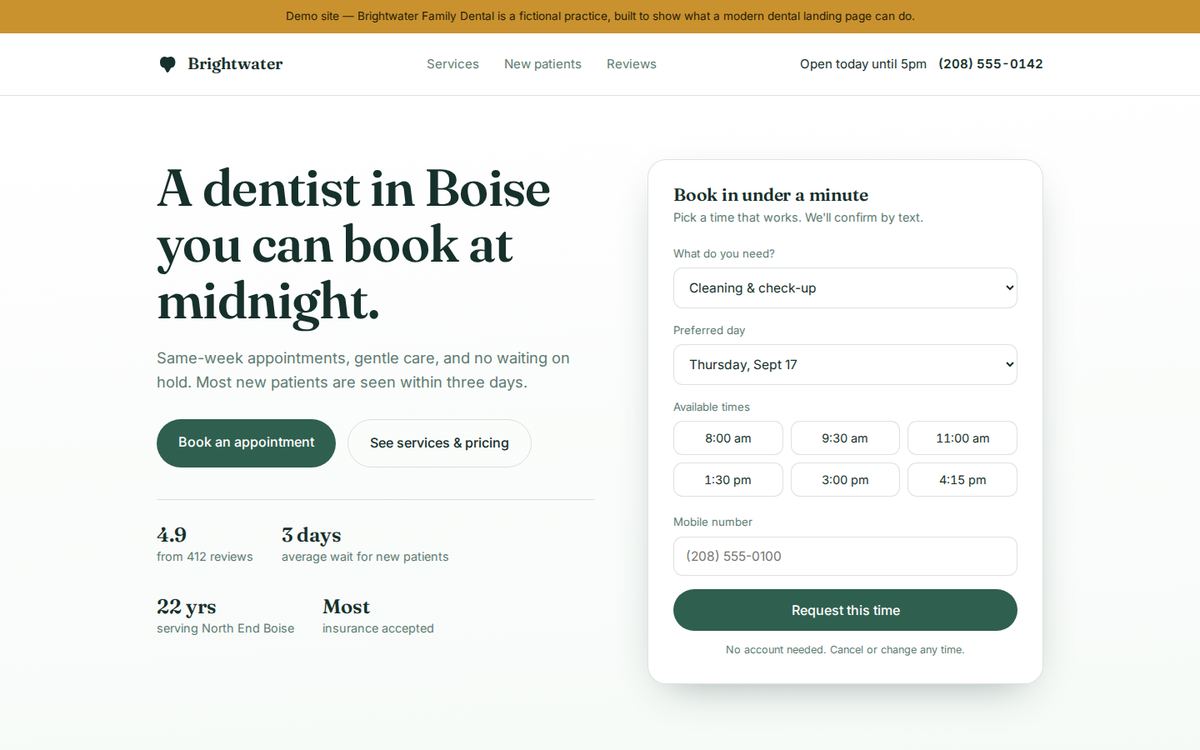Focus the Mobile number input field
This screenshot has width=1200, height=750.
point(845,556)
